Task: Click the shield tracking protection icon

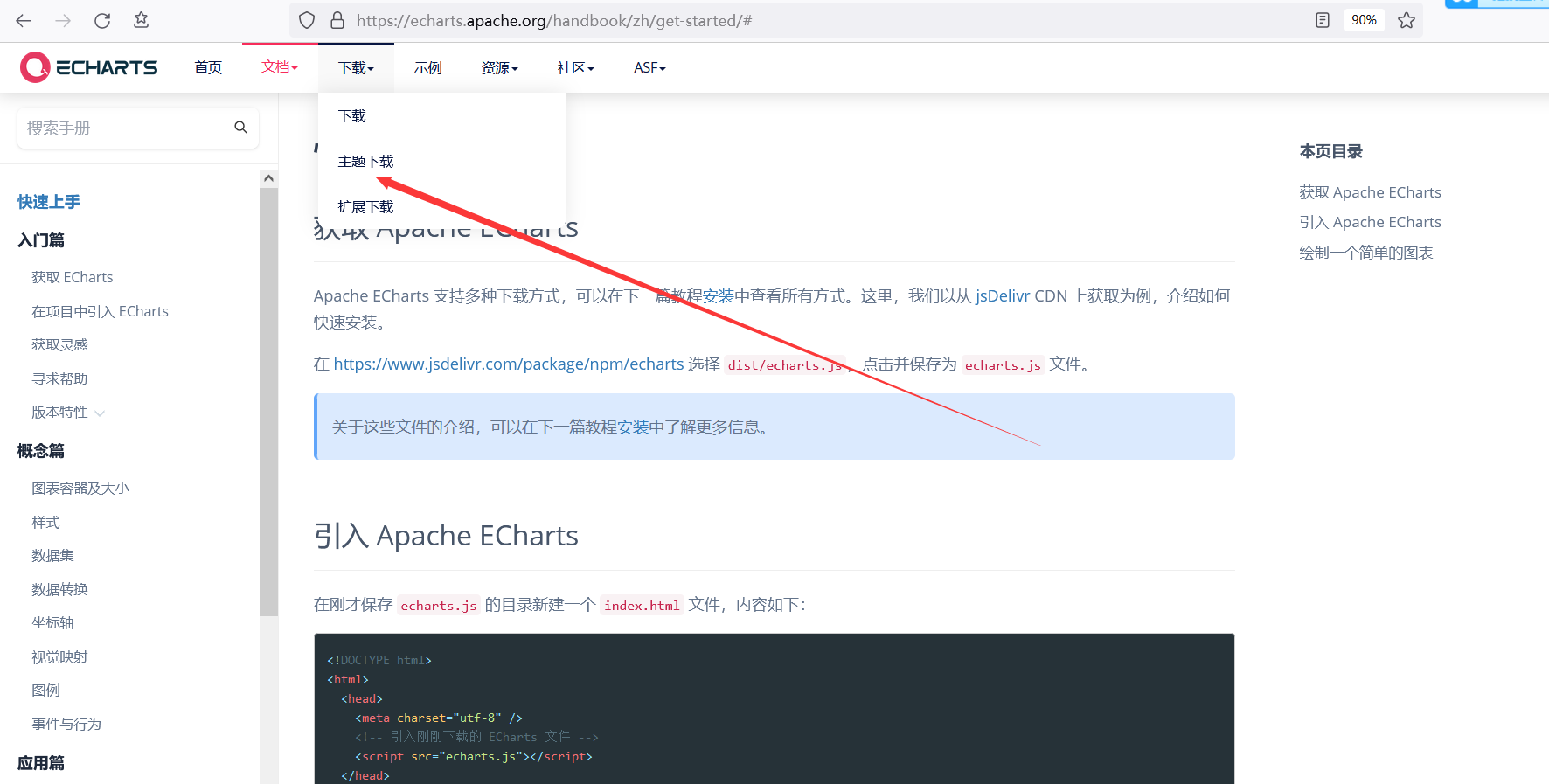Action: (307, 20)
